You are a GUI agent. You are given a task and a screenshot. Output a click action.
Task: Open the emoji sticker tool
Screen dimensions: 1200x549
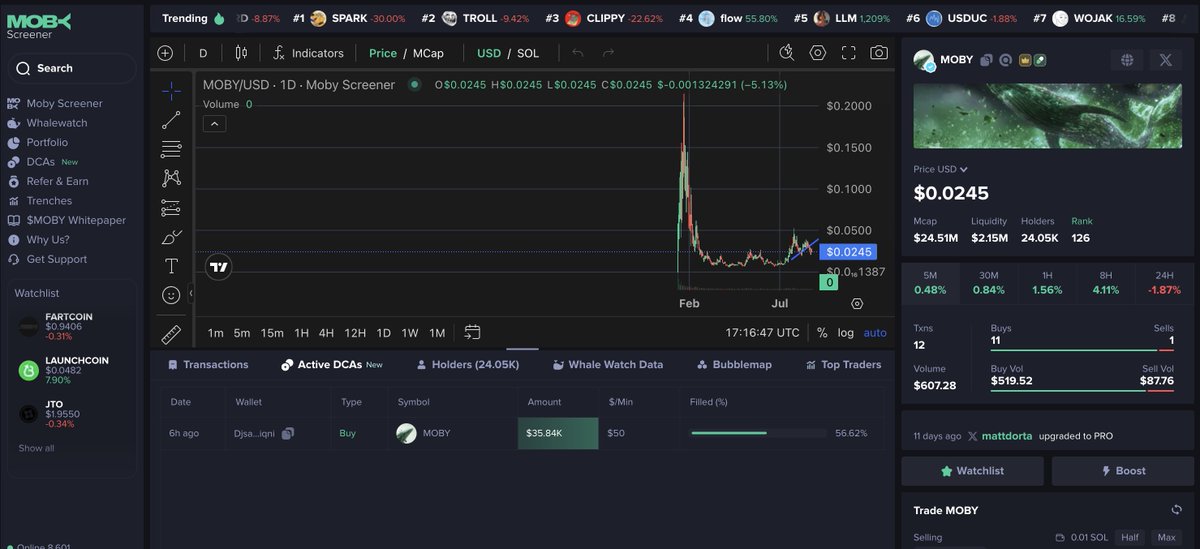(x=171, y=295)
